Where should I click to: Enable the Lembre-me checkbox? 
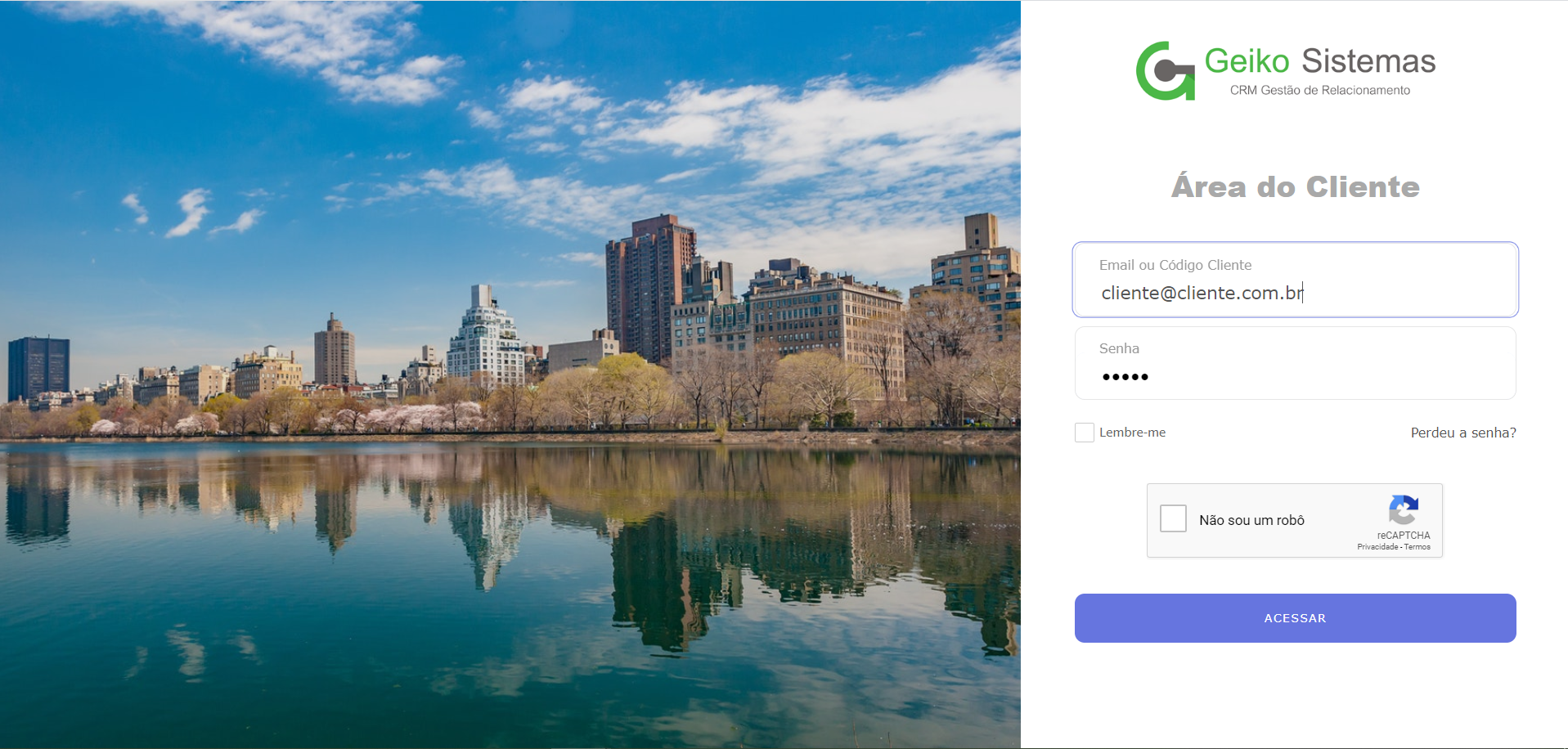tap(1084, 433)
